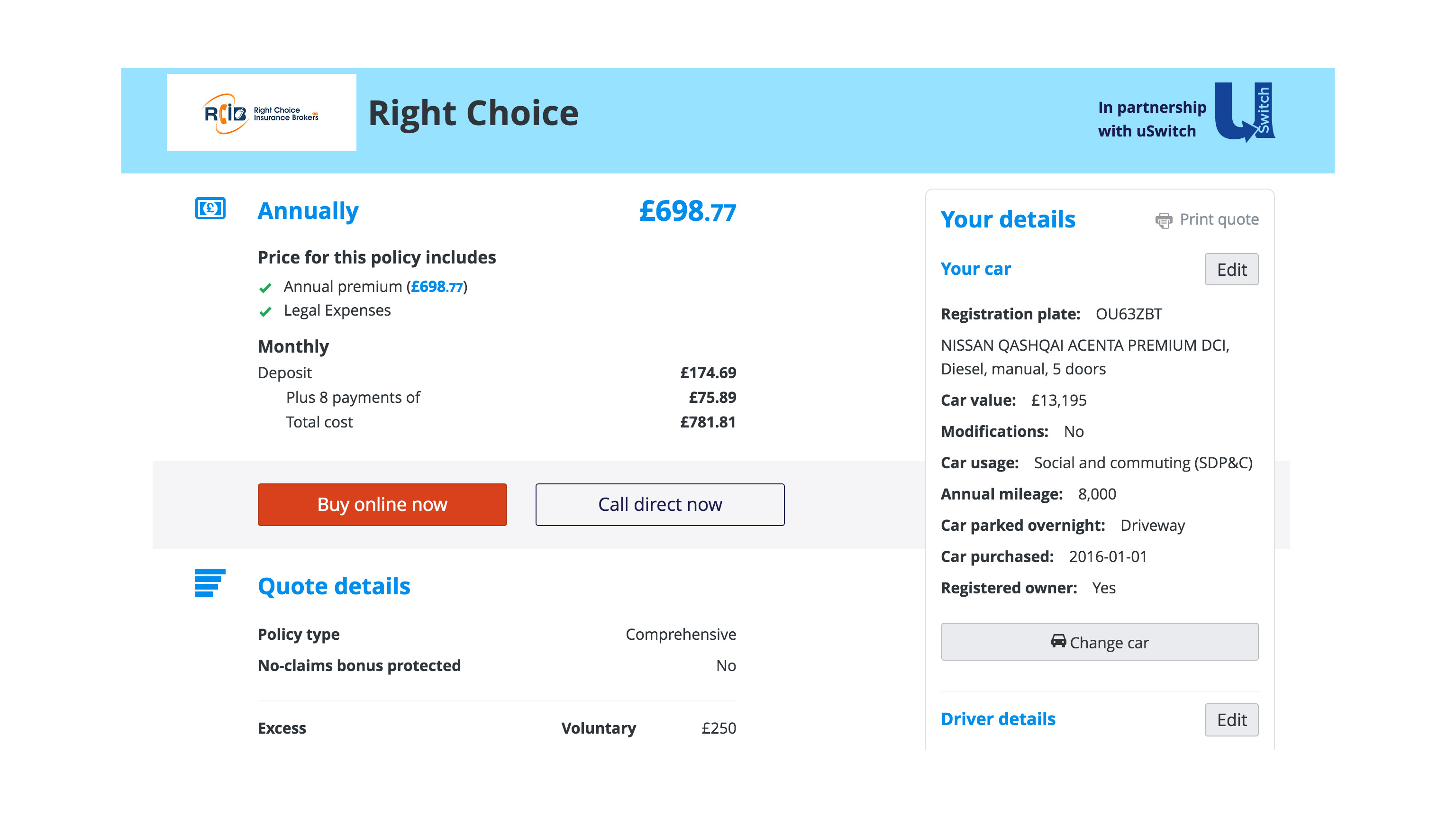Click the Your details heading
The image size is (1456, 818).
pos(1008,219)
